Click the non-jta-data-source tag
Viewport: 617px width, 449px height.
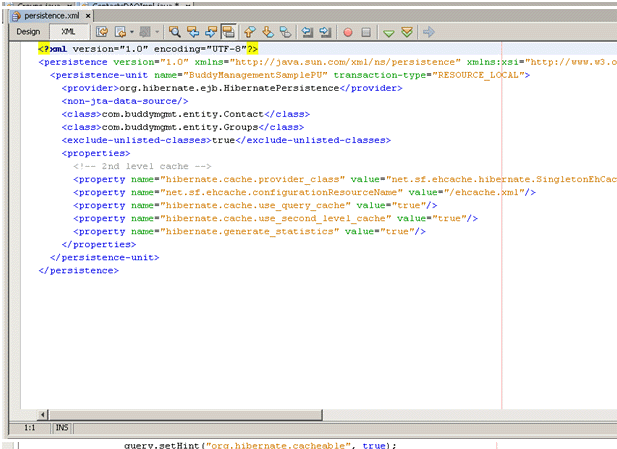pos(125,101)
